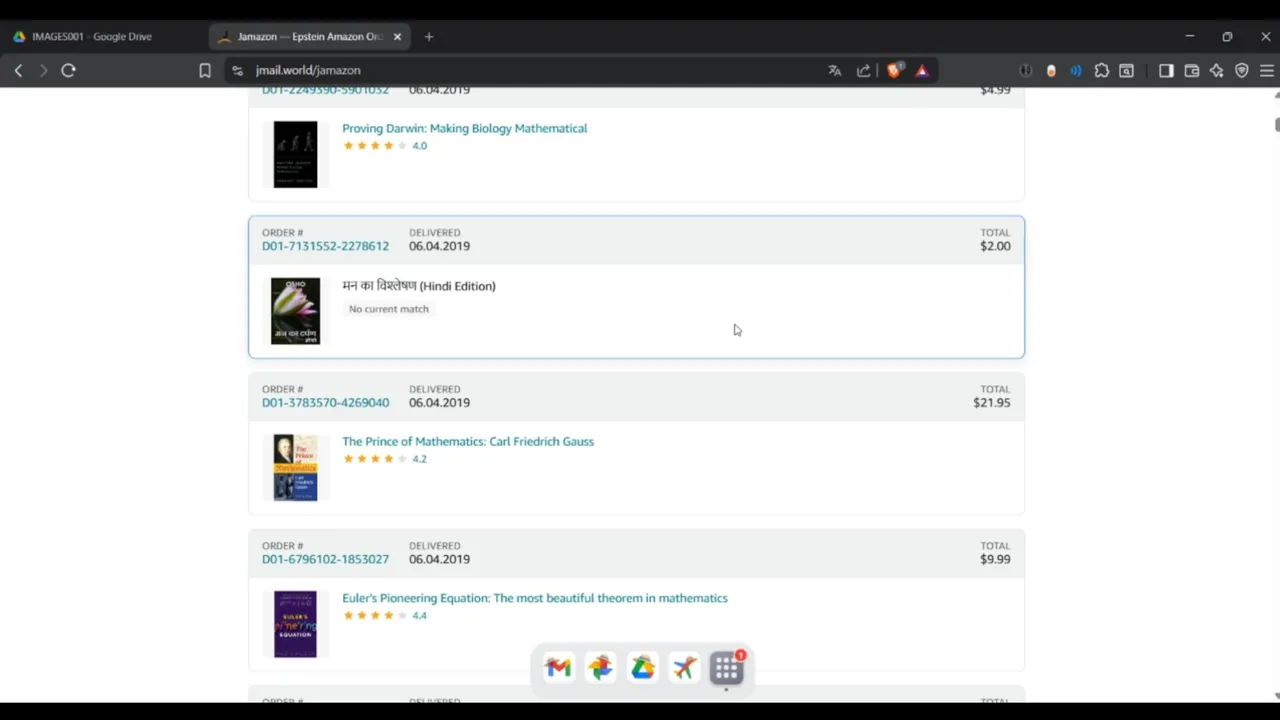The width and height of the screenshot is (1280, 720).
Task: Click Proving Darwin book cover thumbnail
Action: tap(295, 154)
